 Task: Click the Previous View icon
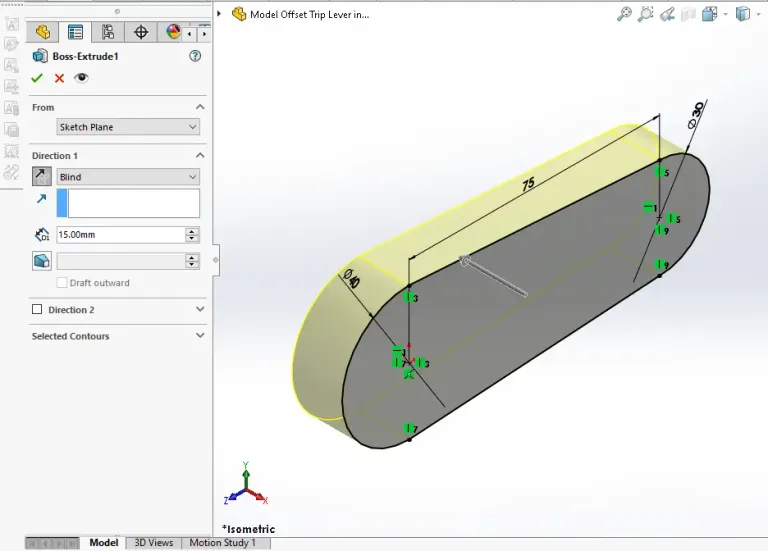668,14
